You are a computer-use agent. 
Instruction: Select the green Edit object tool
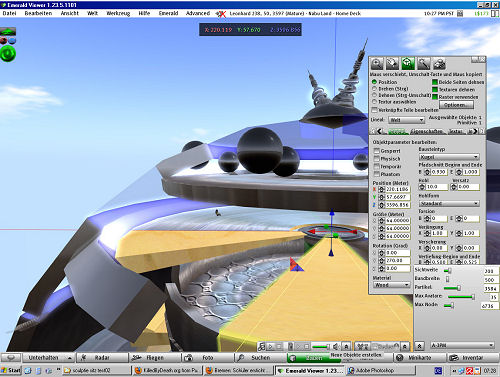pos(408,63)
